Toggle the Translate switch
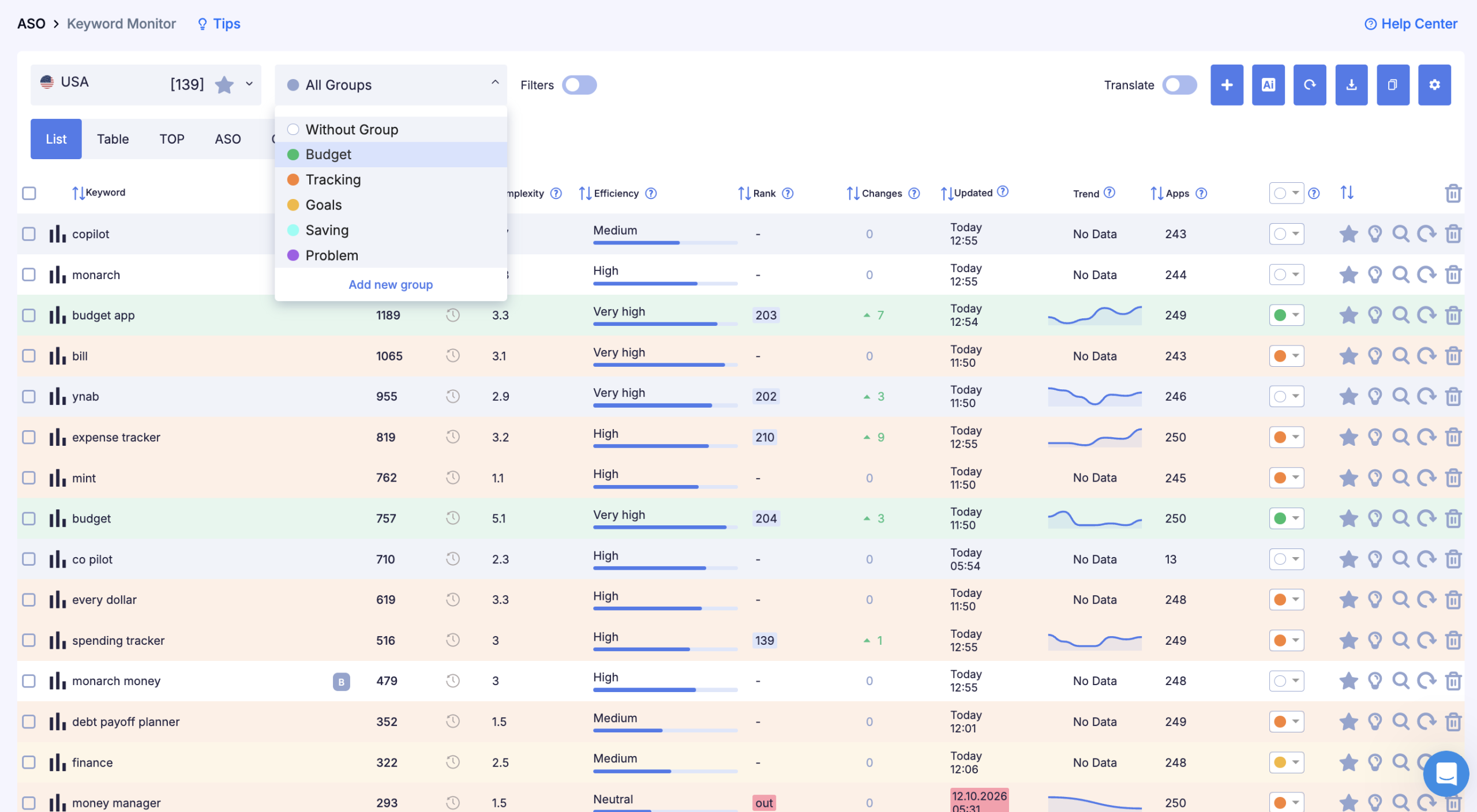Image resolution: width=1477 pixels, height=812 pixels. (1179, 85)
